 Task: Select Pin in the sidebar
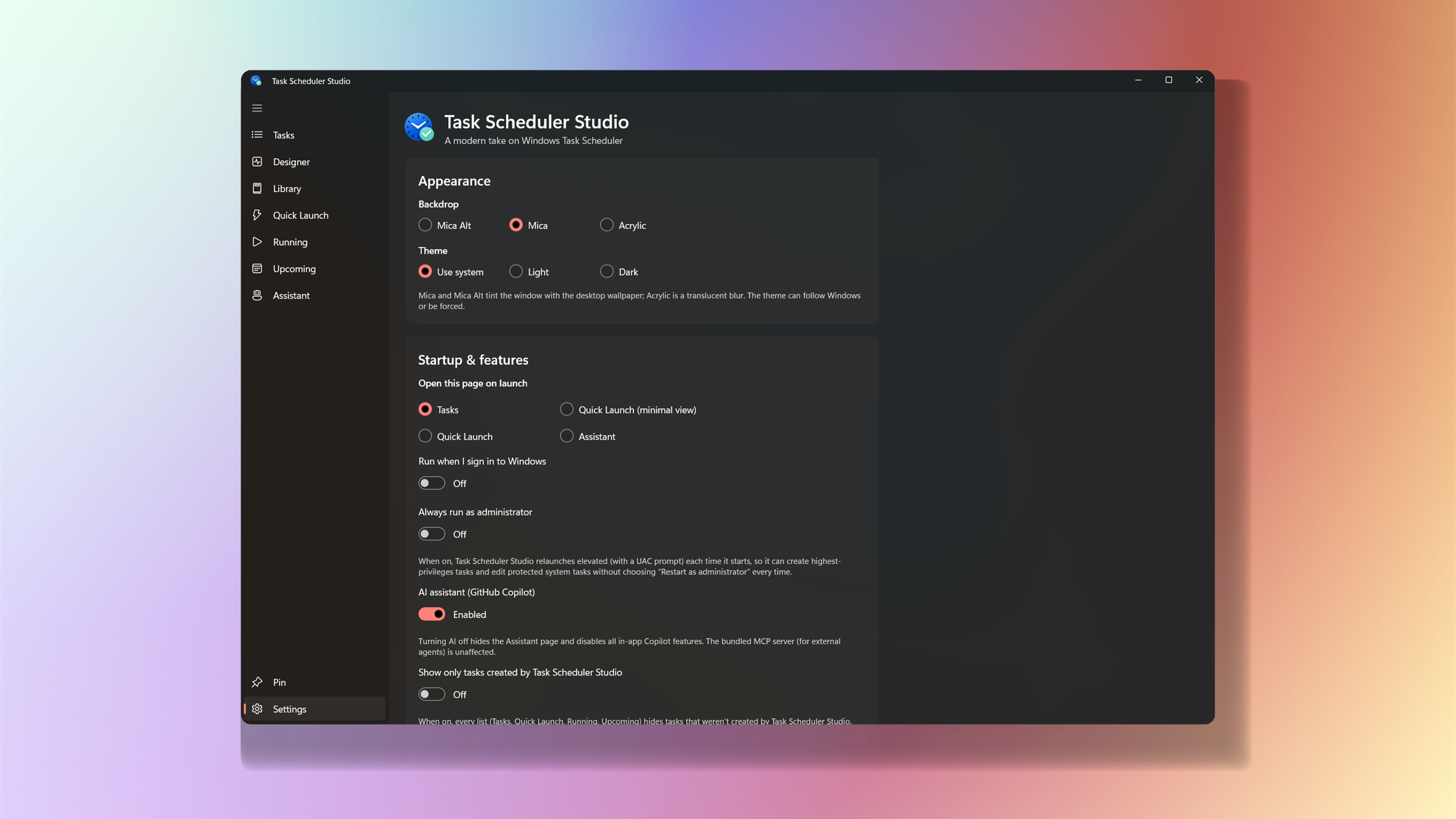point(315,682)
